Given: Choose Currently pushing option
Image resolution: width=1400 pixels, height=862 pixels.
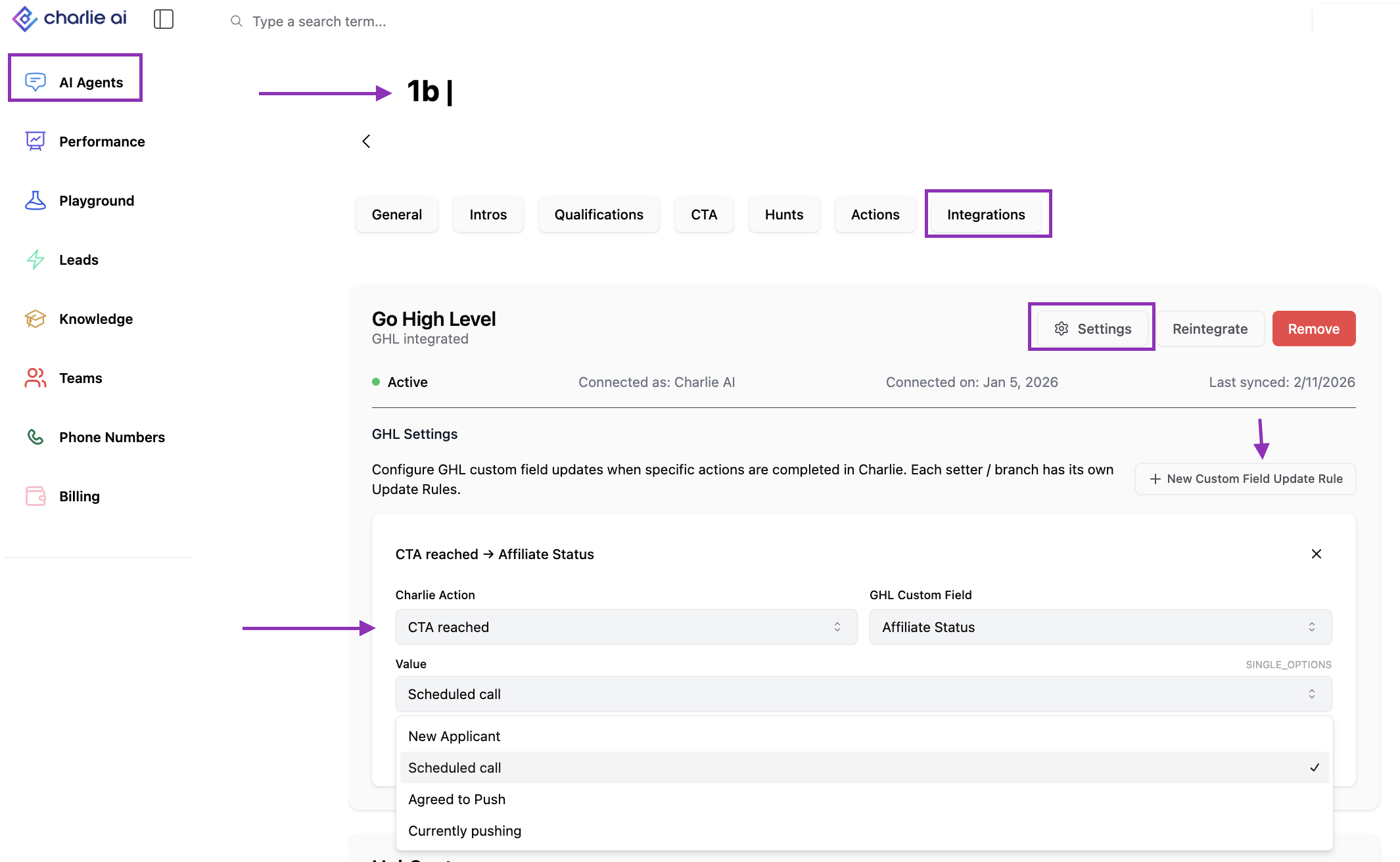Looking at the screenshot, I should 864,830.
